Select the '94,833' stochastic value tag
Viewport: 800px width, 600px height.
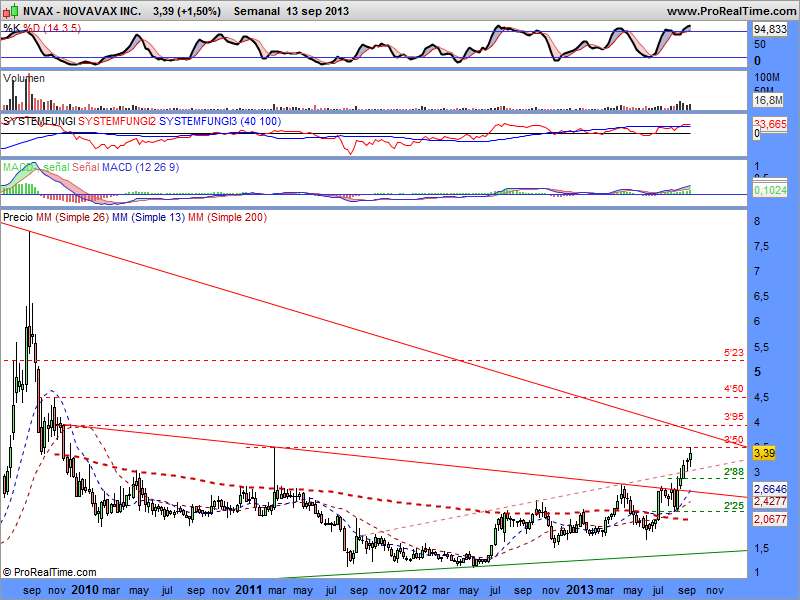click(x=770, y=30)
